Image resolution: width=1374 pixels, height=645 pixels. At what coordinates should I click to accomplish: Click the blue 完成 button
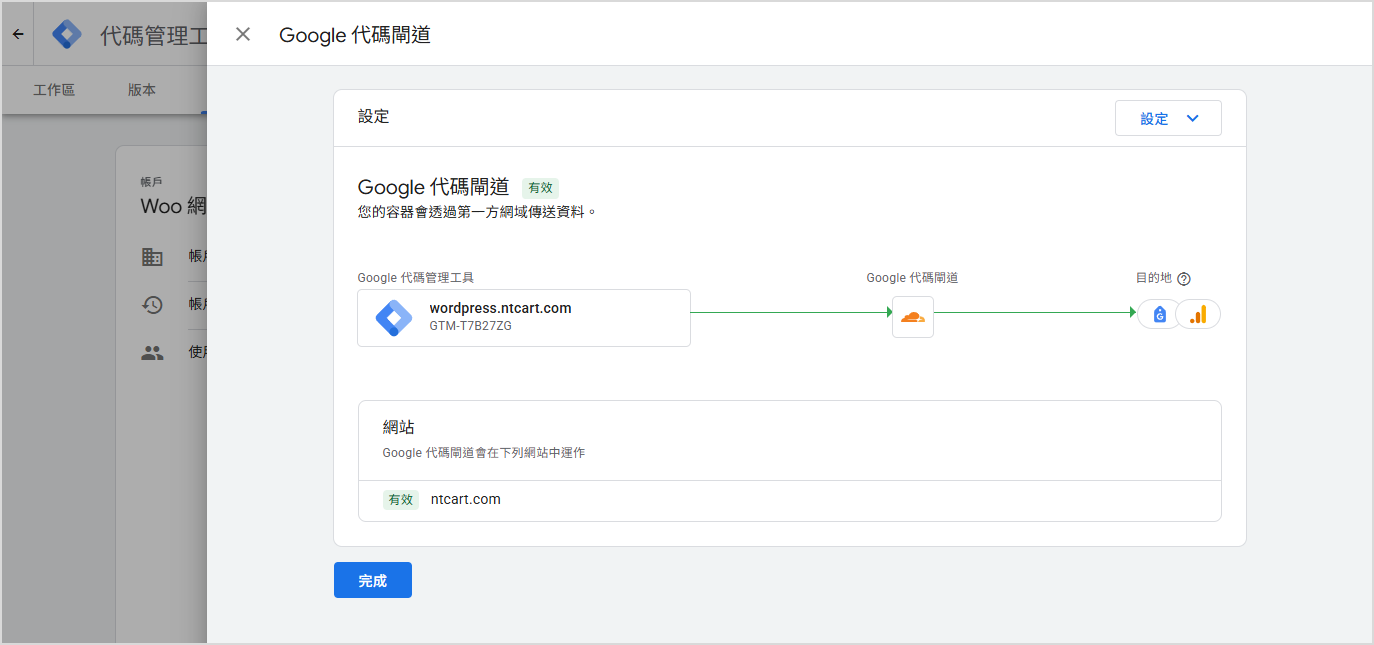click(373, 580)
